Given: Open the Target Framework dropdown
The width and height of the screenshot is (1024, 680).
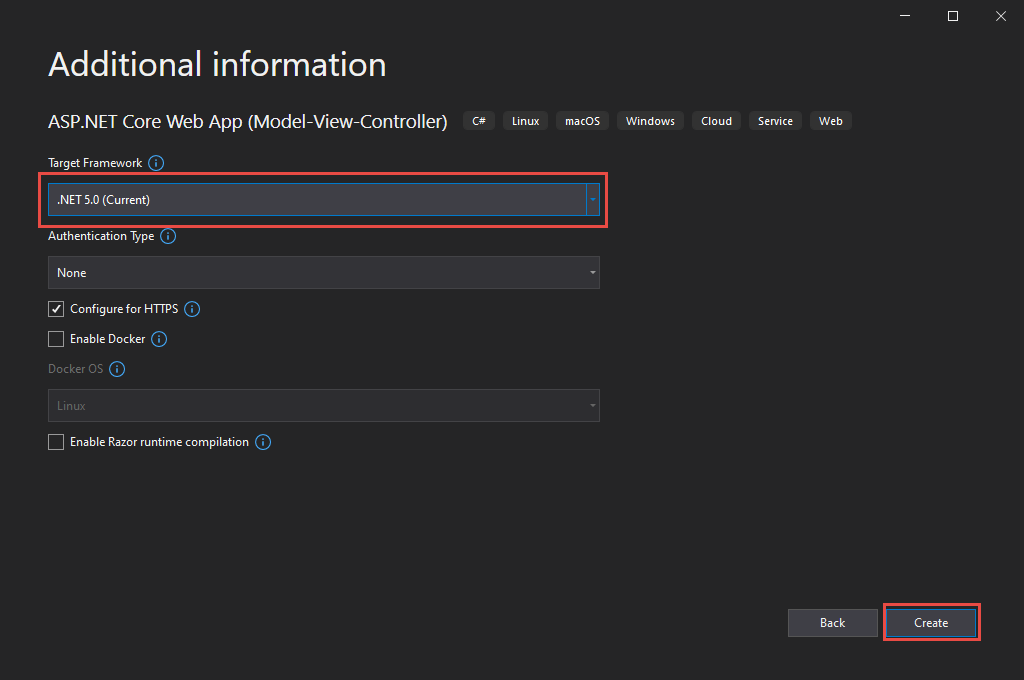Looking at the screenshot, I should [590, 199].
